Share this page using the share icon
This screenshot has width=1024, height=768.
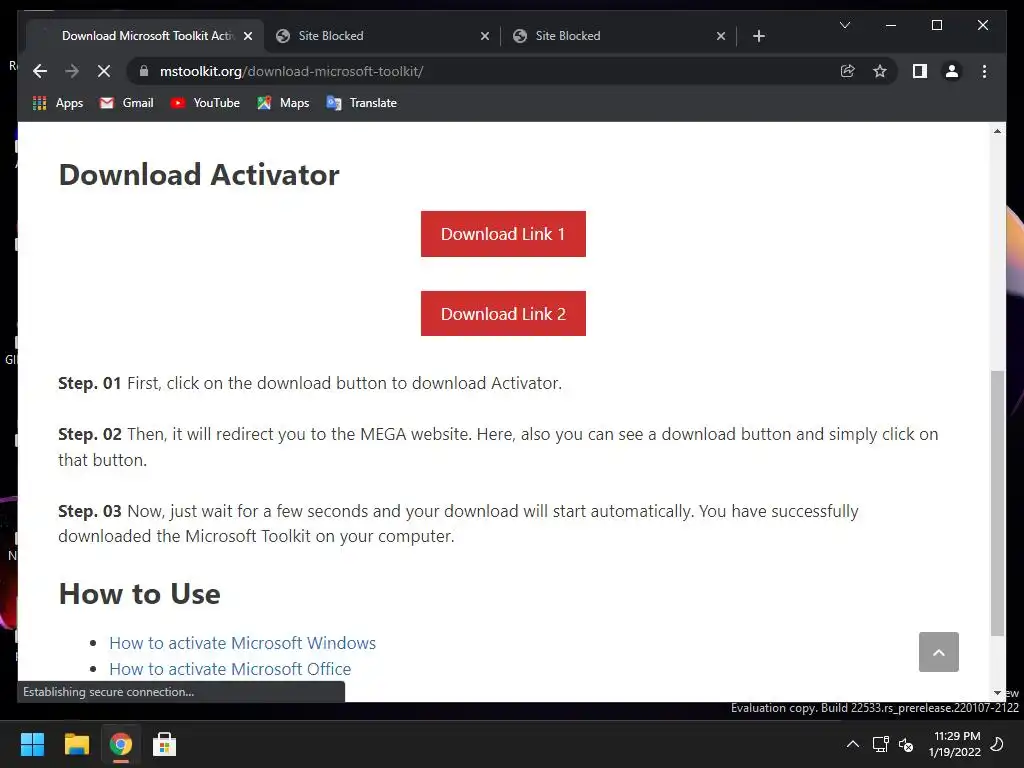tap(848, 71)
